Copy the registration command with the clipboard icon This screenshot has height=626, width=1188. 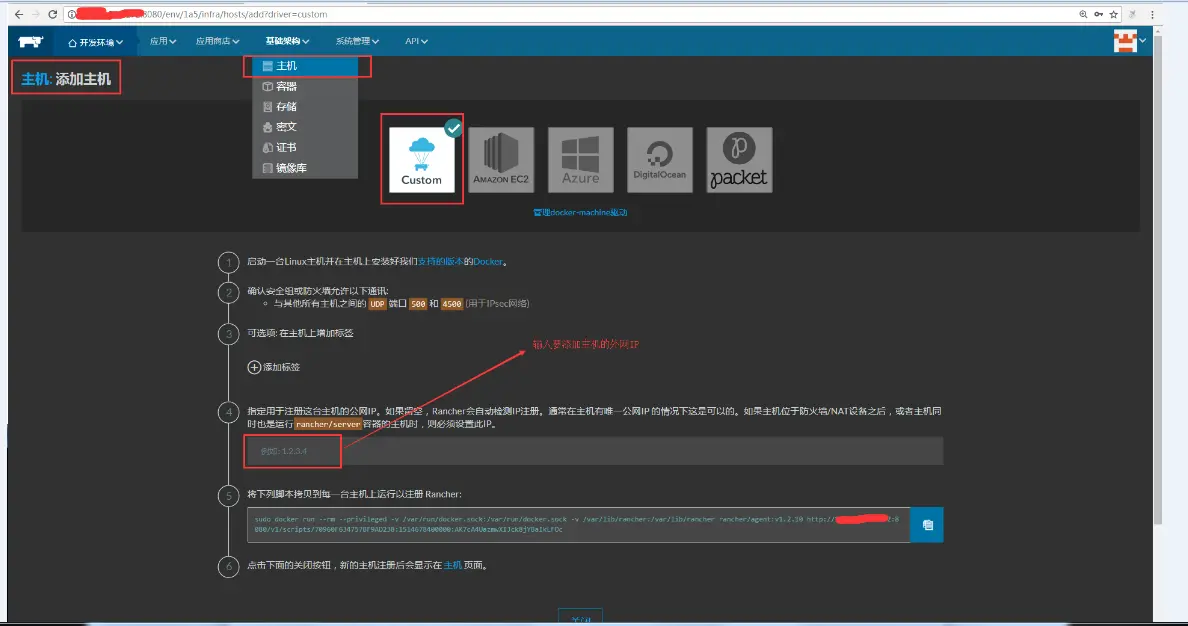click(925, 524)
